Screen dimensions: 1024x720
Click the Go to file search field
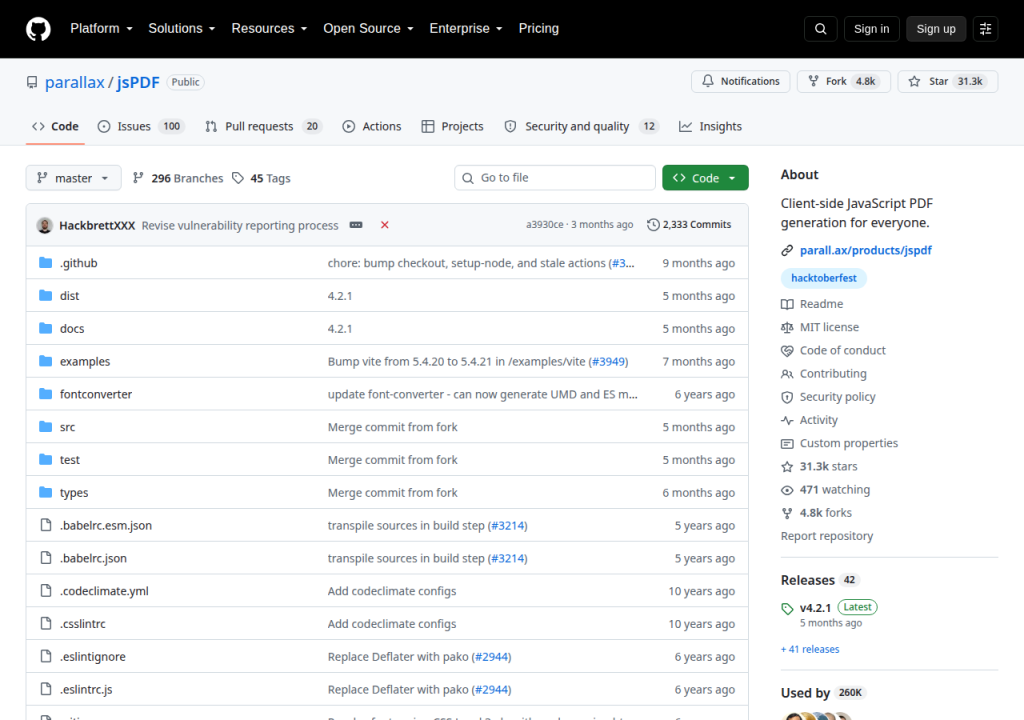pyautogui.click(x=555, y=178)
